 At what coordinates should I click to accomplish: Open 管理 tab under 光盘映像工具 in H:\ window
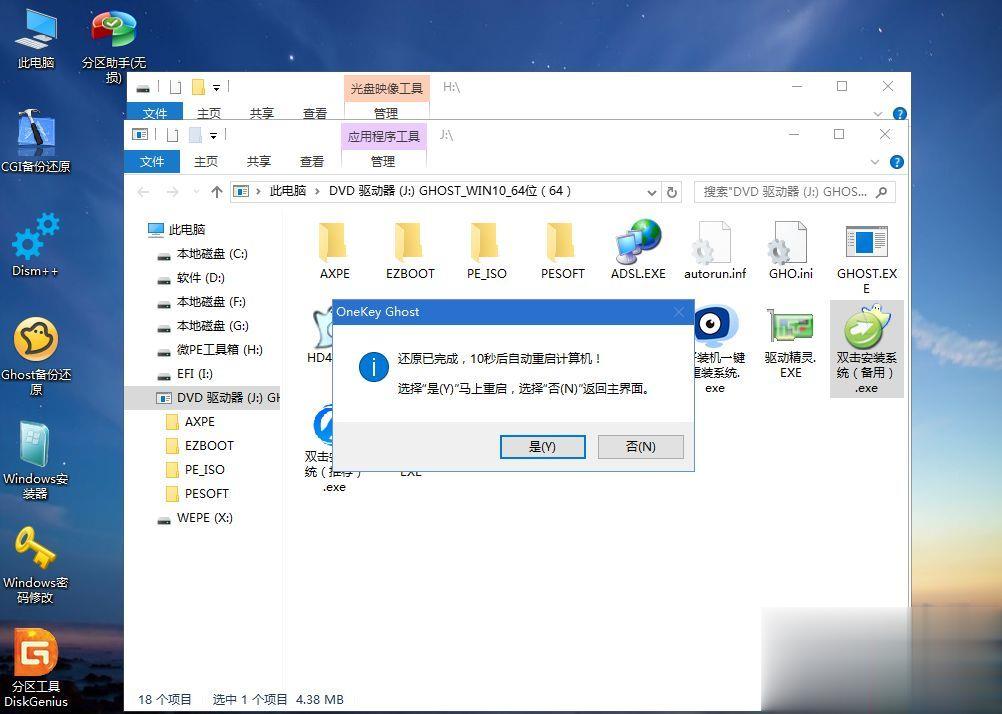[386, 113]
